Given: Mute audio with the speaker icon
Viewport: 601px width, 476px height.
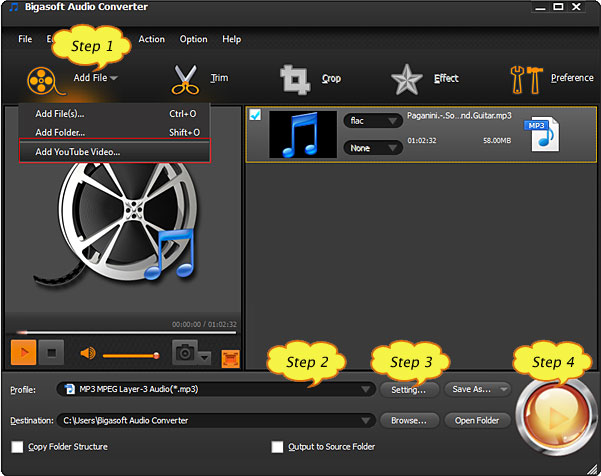Looking at the screenshot, I should 88,353.
